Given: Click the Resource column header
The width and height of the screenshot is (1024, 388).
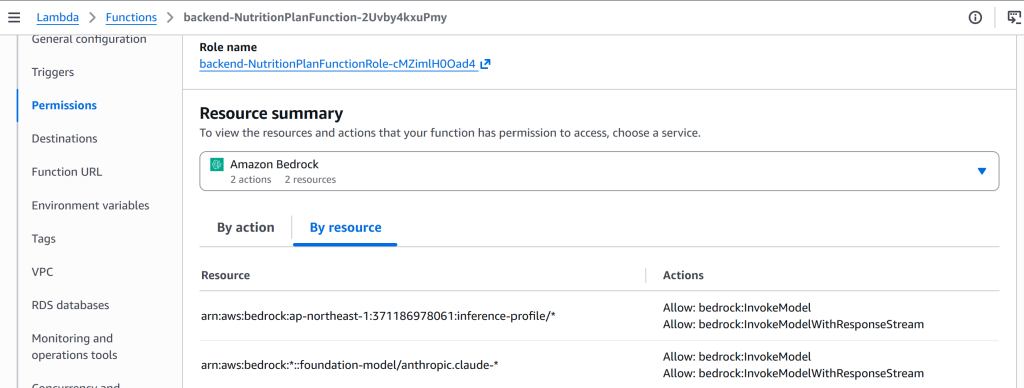Looking at the screenshot, I should [x=225, y=275].
